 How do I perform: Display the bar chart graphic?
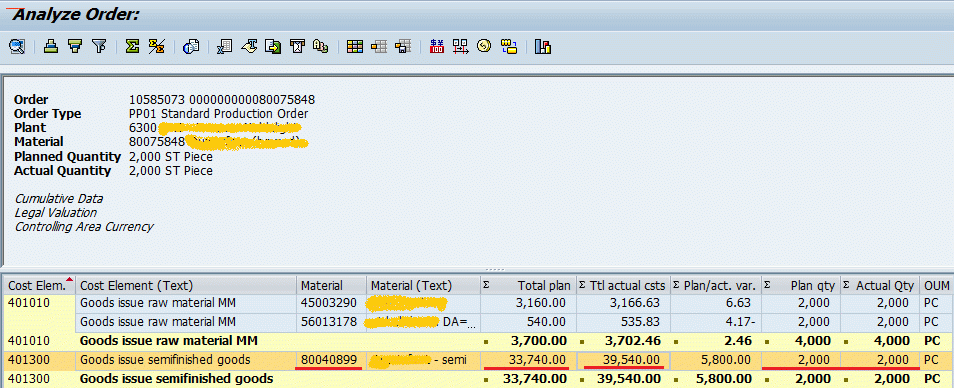tap(543, 46)
